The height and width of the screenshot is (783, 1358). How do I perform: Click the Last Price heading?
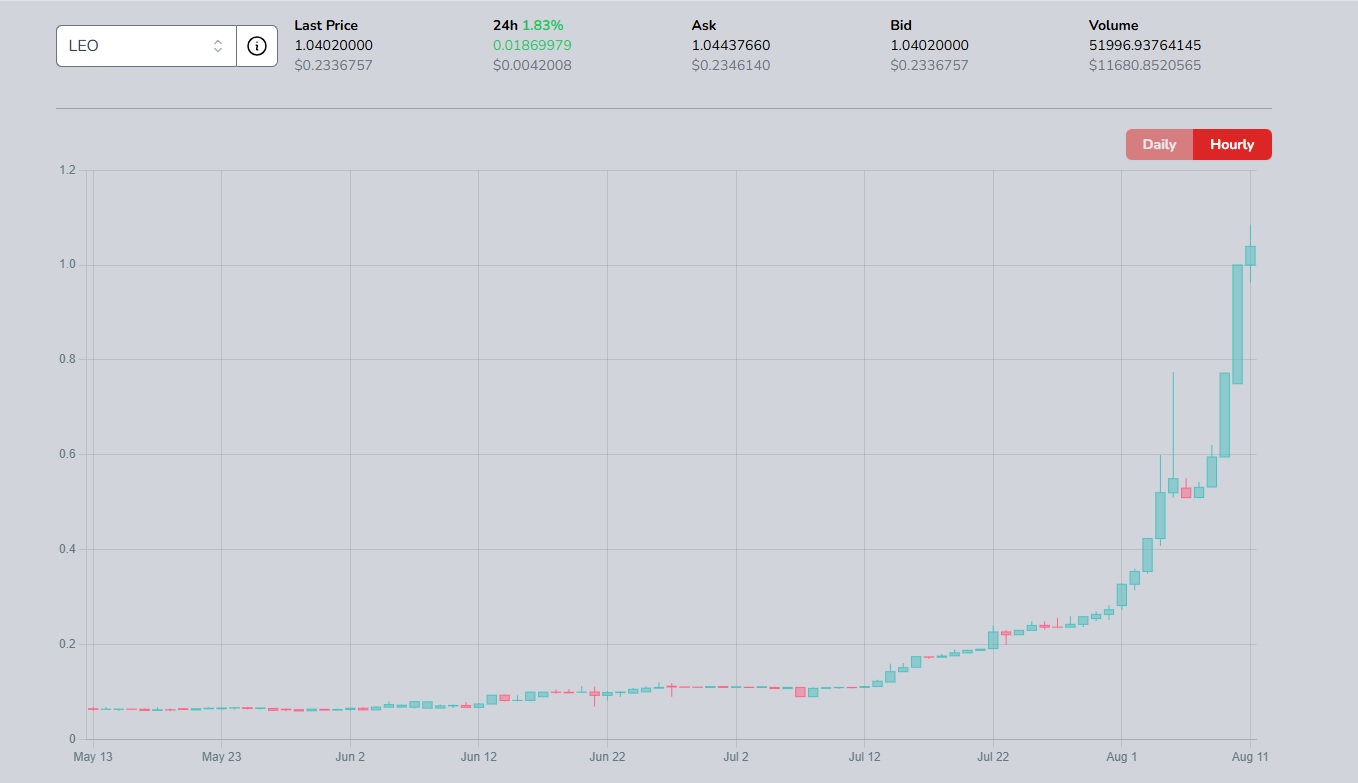pos(326,25)
